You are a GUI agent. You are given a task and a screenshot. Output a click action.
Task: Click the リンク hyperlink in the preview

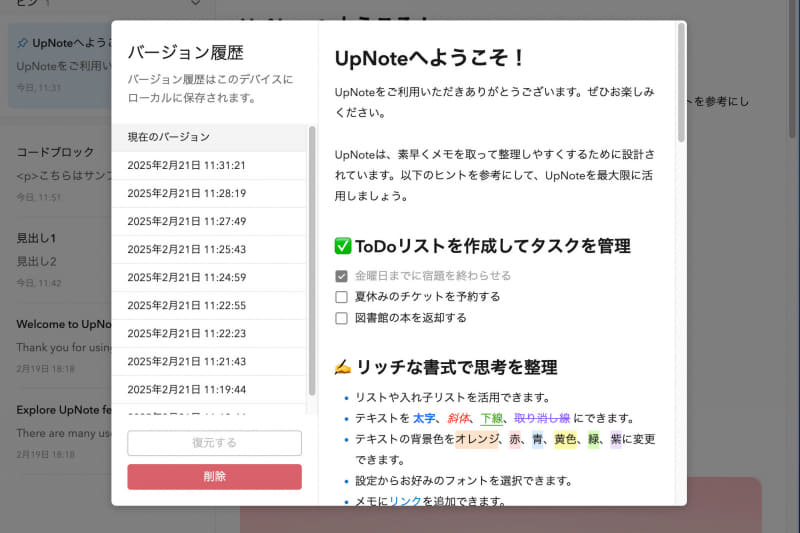pos(405,501)
